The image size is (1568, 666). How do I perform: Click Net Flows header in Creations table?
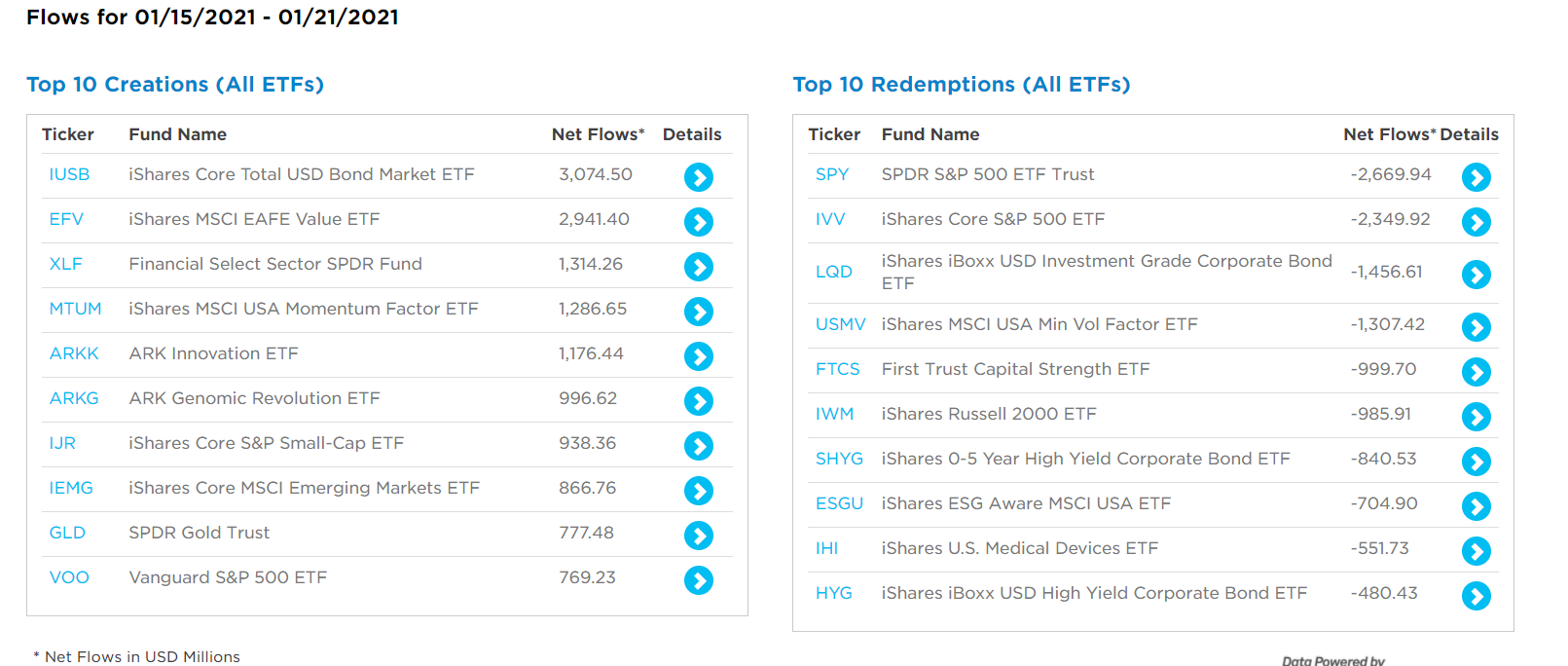(x=598, y=134)
